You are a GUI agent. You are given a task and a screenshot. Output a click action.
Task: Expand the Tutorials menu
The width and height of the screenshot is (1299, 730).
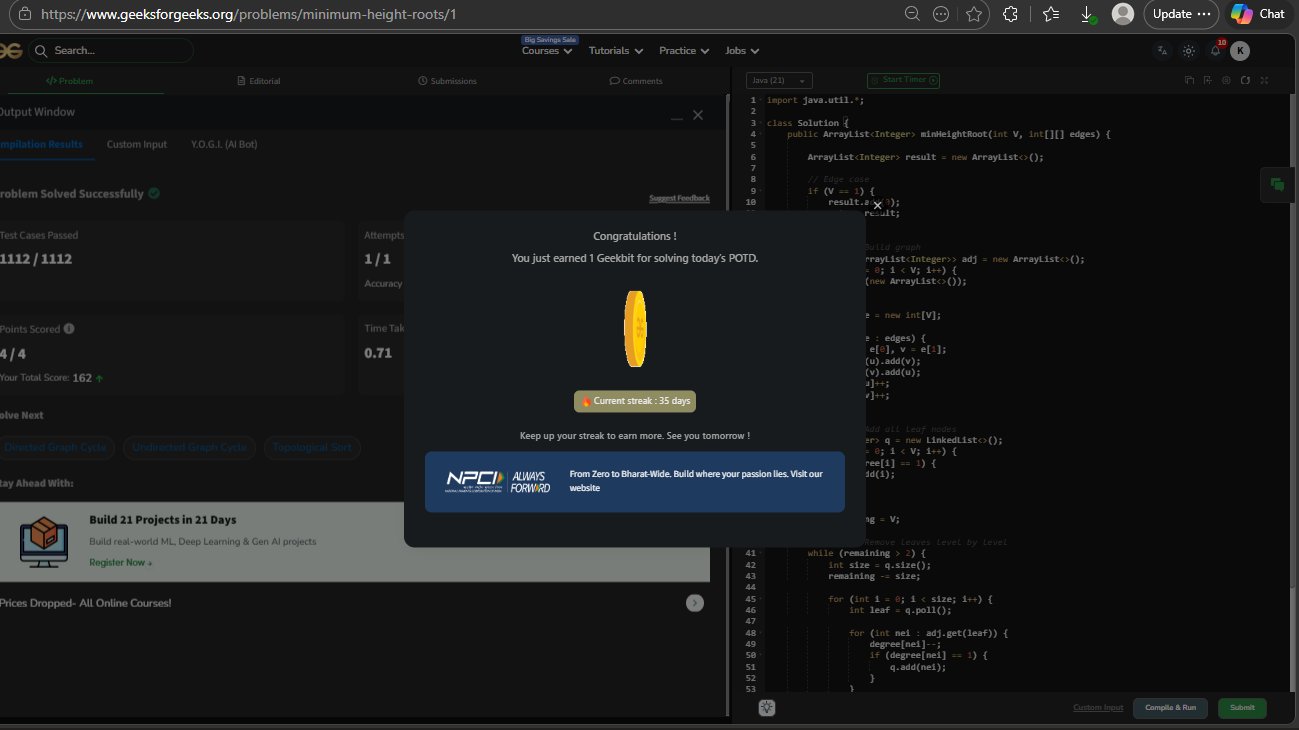pyautogui.click(x=615, y=51)
